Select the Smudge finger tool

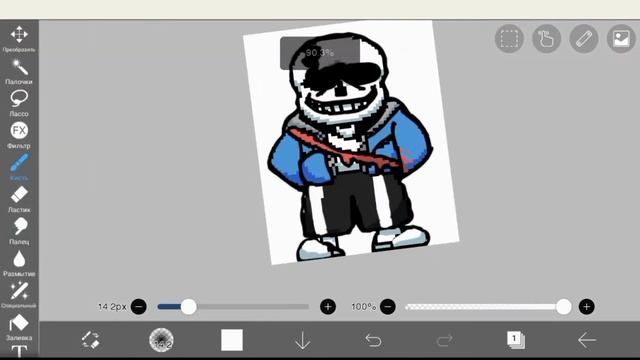[x=19, y=231]
